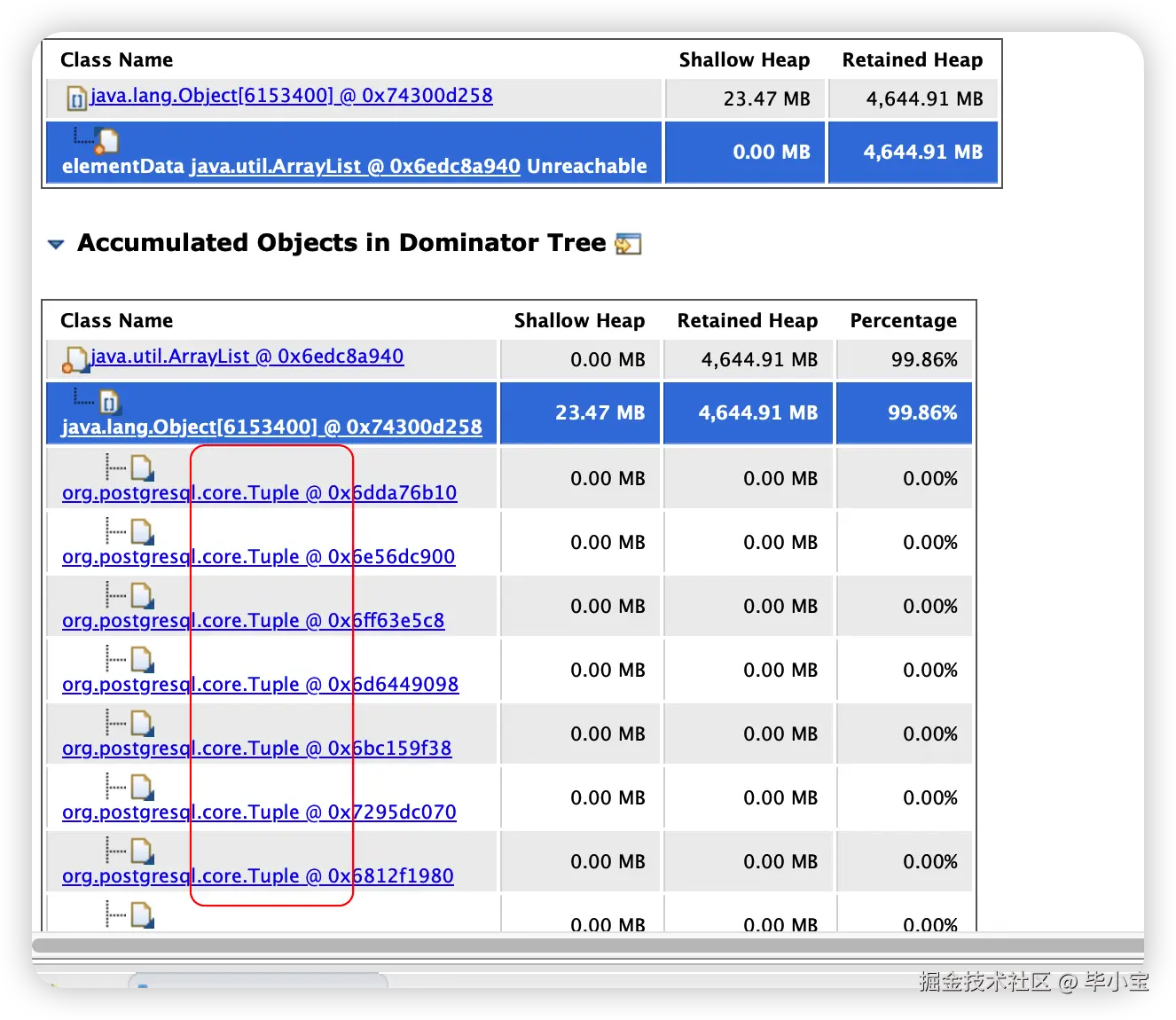Click icon beside Accumulated Objects in Dominator Tree
Image resolution: width=1176 pixels, height=1020 pixels.
tap(628, 244)
